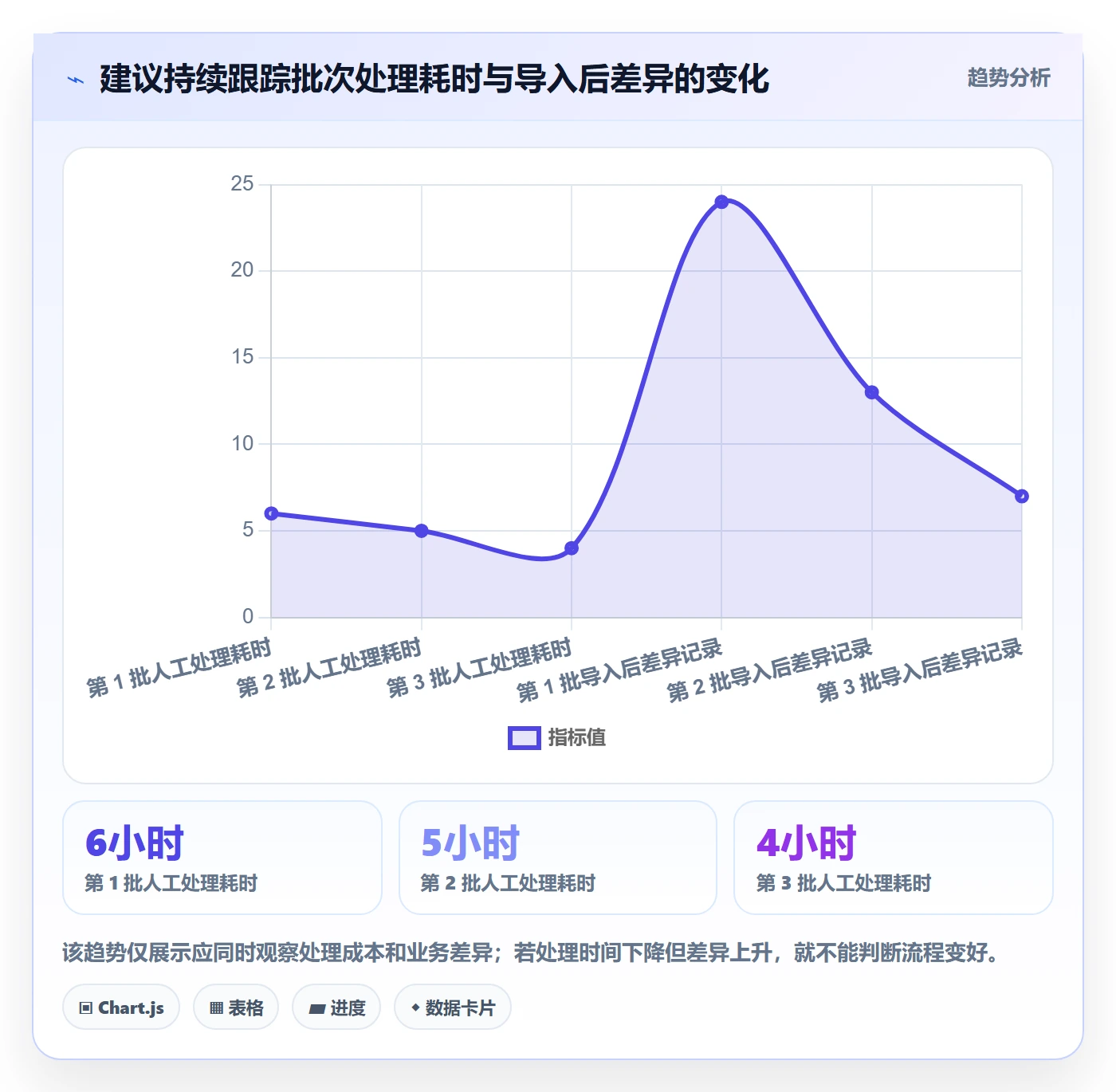Click the y-axis value 25
This screenshot has width=1116, height=1092.
[x=242, y=184]
